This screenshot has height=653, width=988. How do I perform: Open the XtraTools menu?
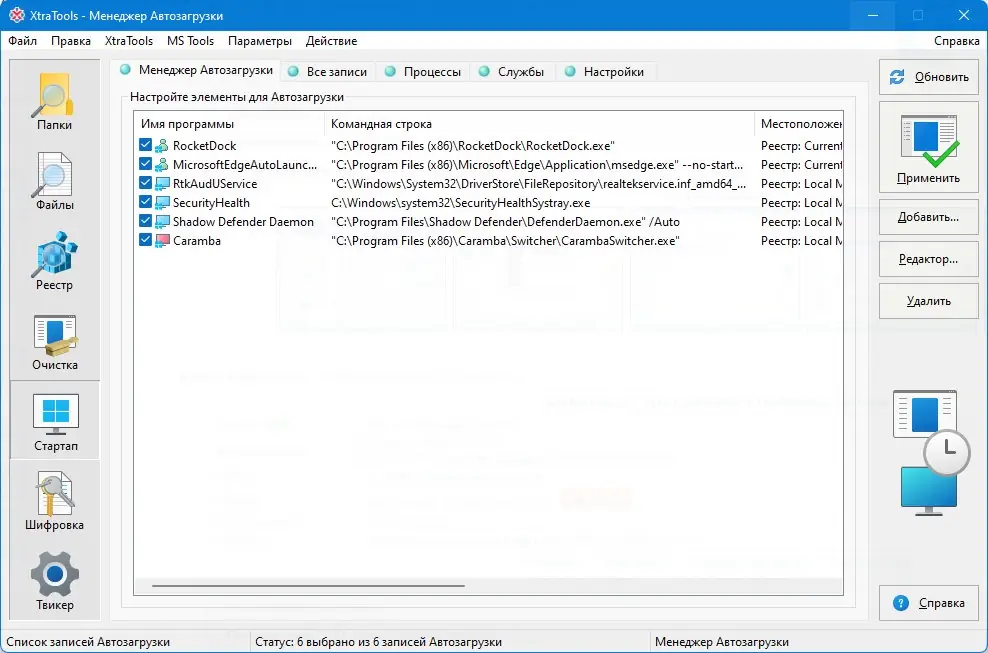click(129, 41)
